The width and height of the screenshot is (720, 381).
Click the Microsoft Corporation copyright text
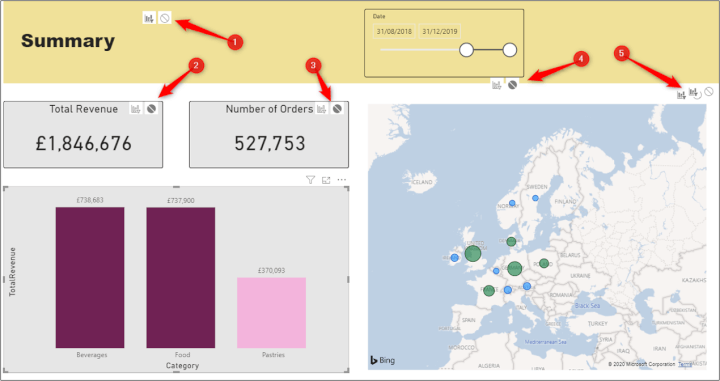coord(641,364)
